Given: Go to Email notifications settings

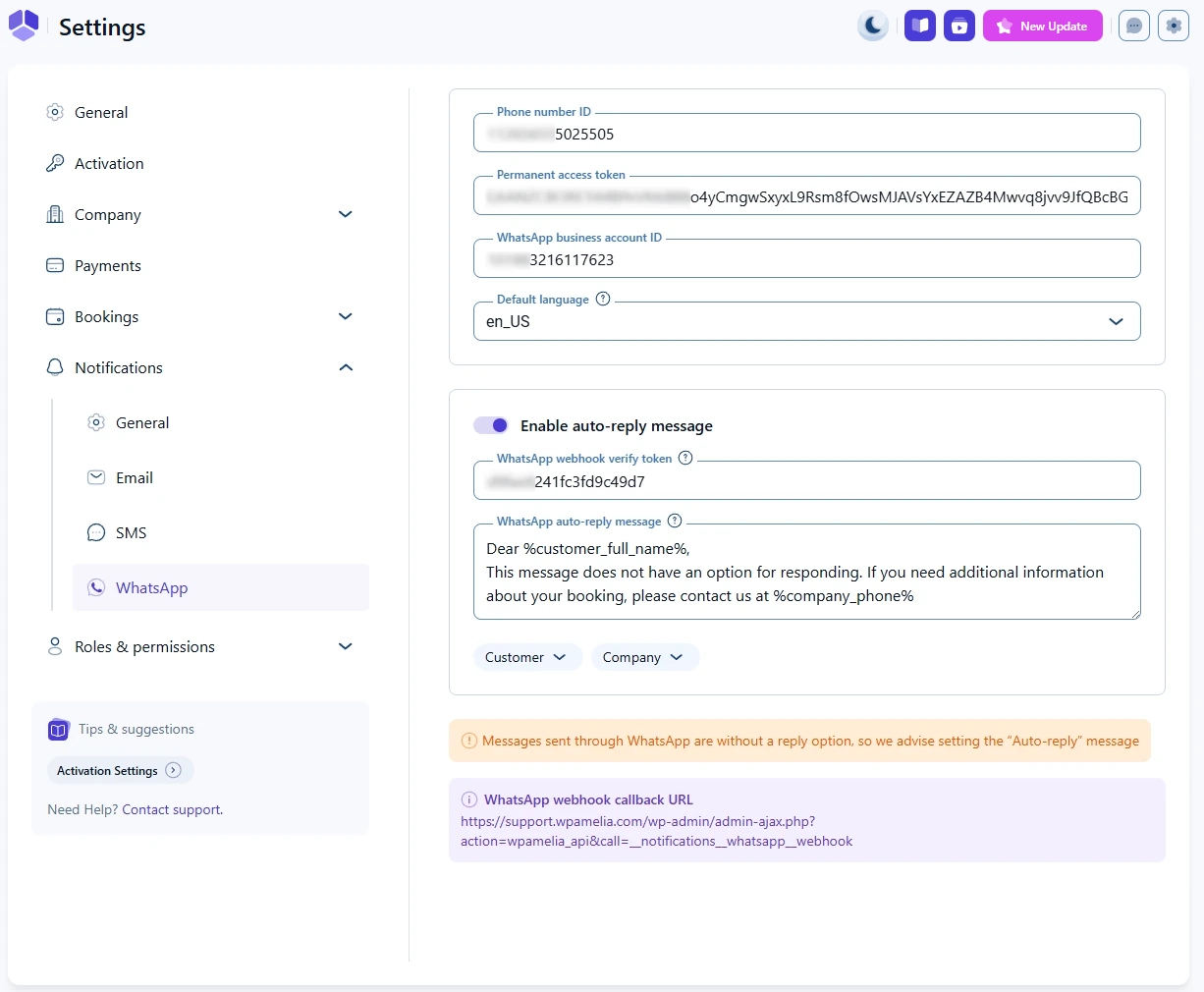Looking at the screenshot, I should coord(134,477).
